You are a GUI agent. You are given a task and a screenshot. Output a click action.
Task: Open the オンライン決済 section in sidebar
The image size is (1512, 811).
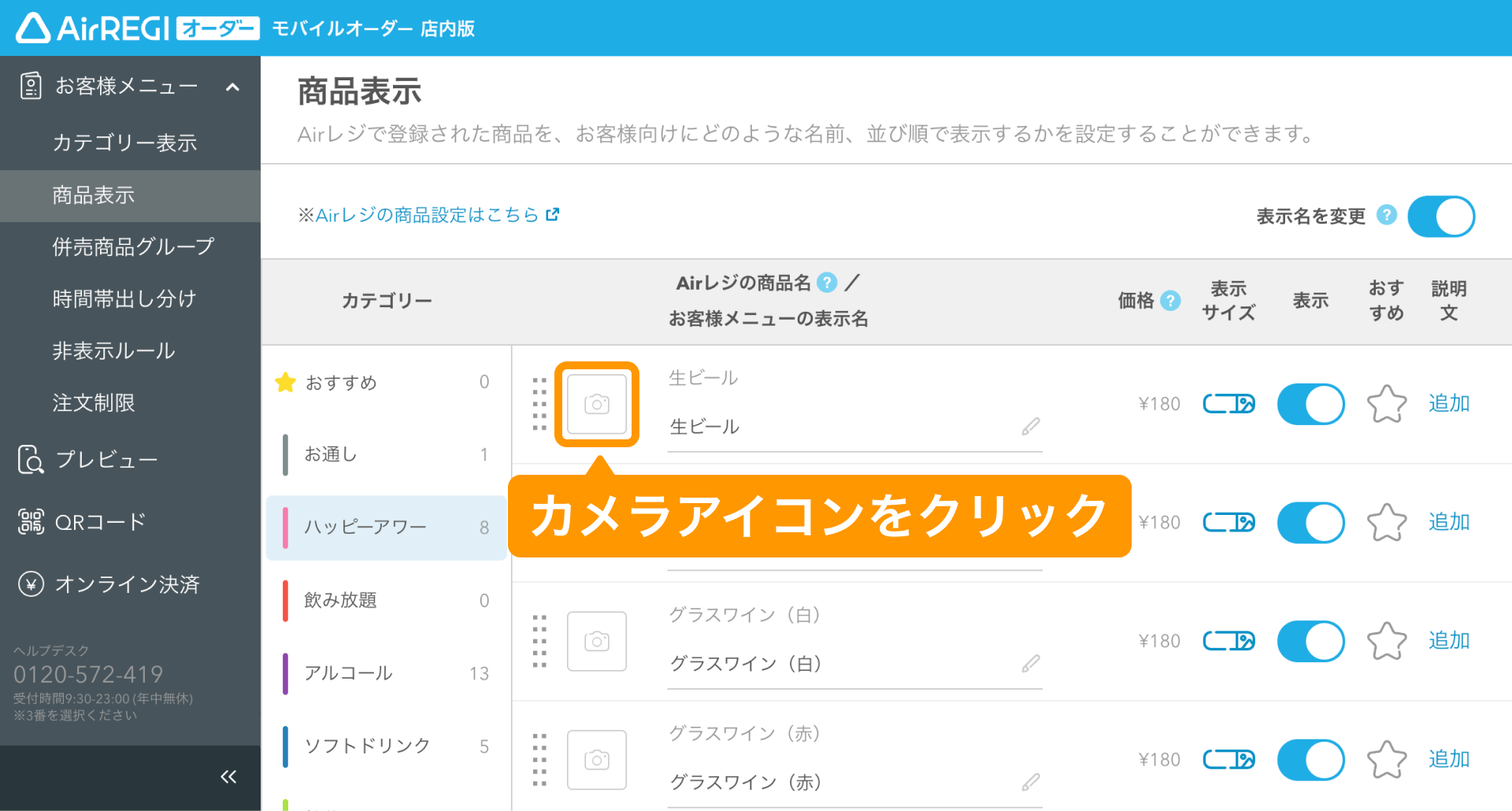coord(126,583)
